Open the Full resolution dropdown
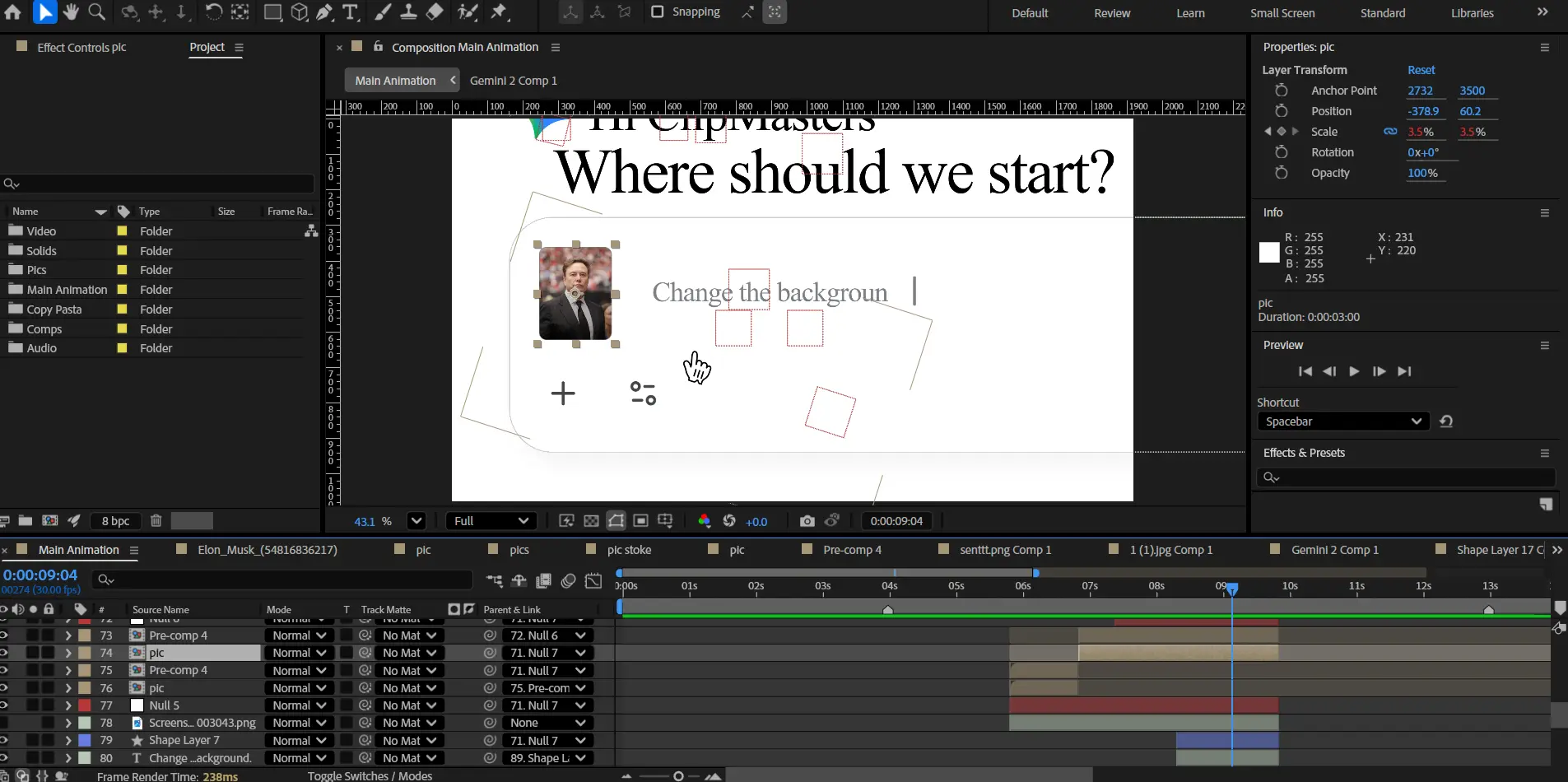 tap(491, 521)
